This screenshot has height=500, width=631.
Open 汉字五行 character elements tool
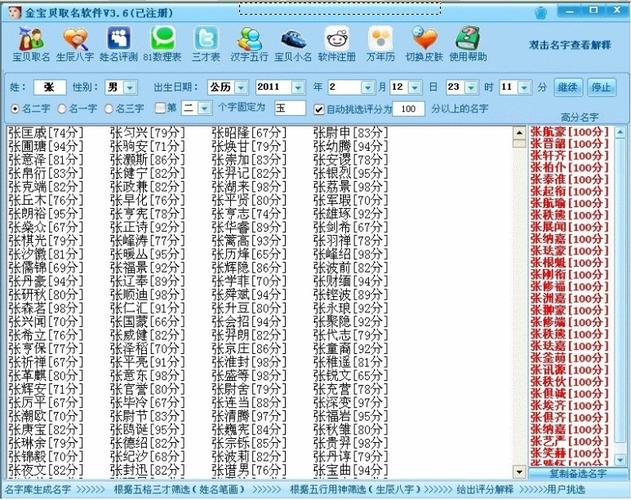[x=250, y=44]
